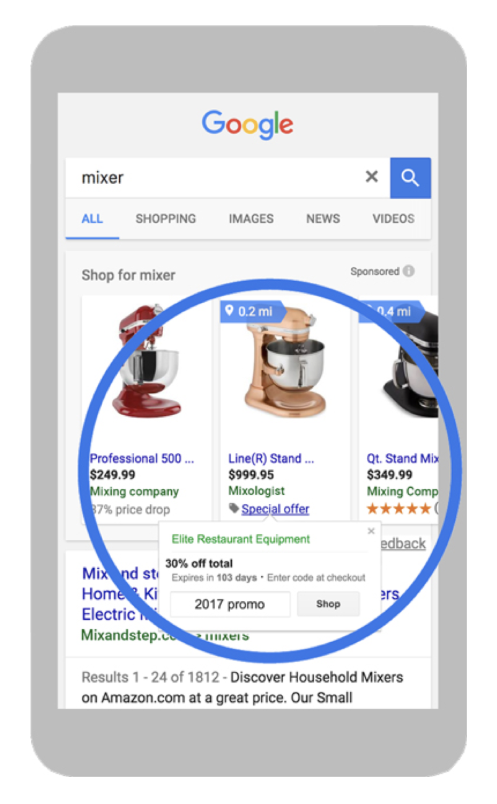The height and width of the screenshot is (804, 497).
Task: Click the Qt. Stand Mixer product title
Action: 402,458
